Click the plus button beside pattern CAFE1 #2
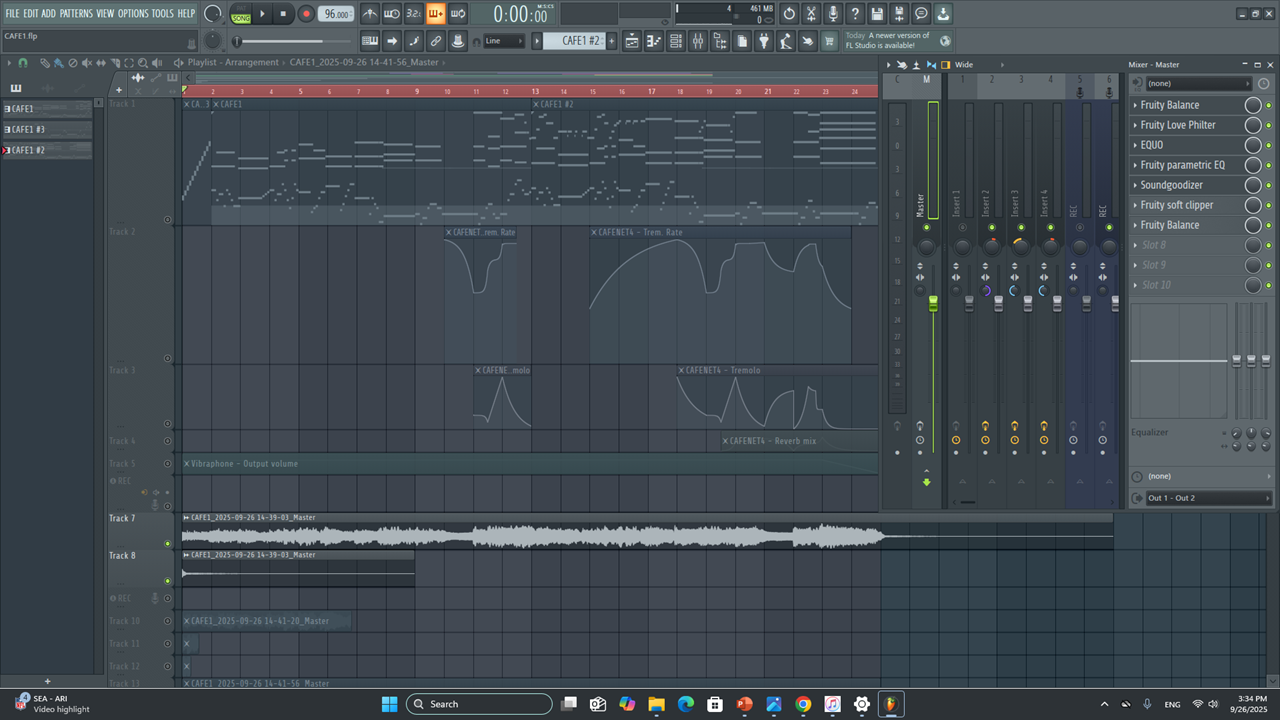The width and height of the screenshot is (1280, 720). 613,41
